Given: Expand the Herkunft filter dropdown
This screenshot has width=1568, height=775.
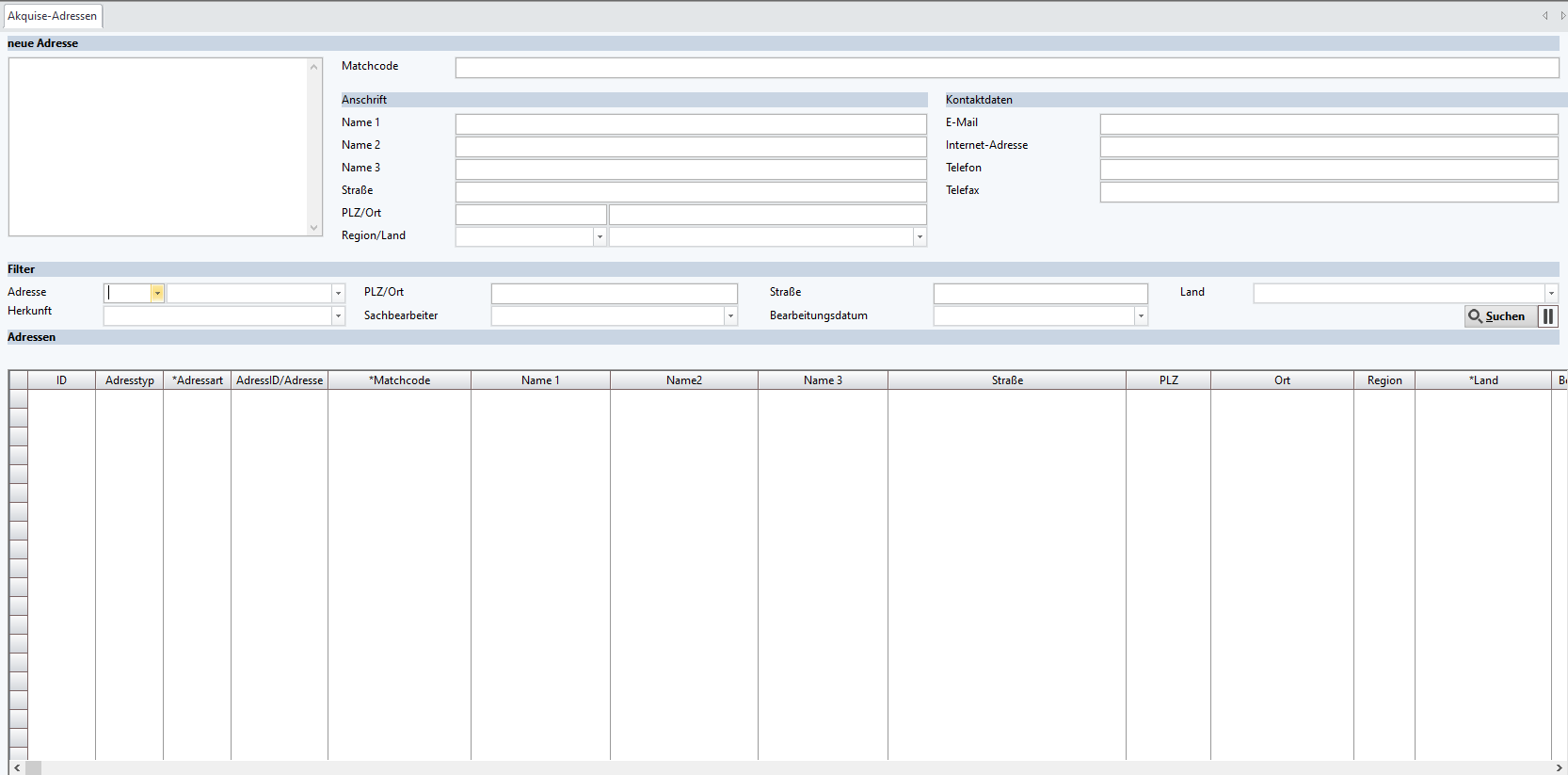Looking at the screenshot, I should [338, 316].
